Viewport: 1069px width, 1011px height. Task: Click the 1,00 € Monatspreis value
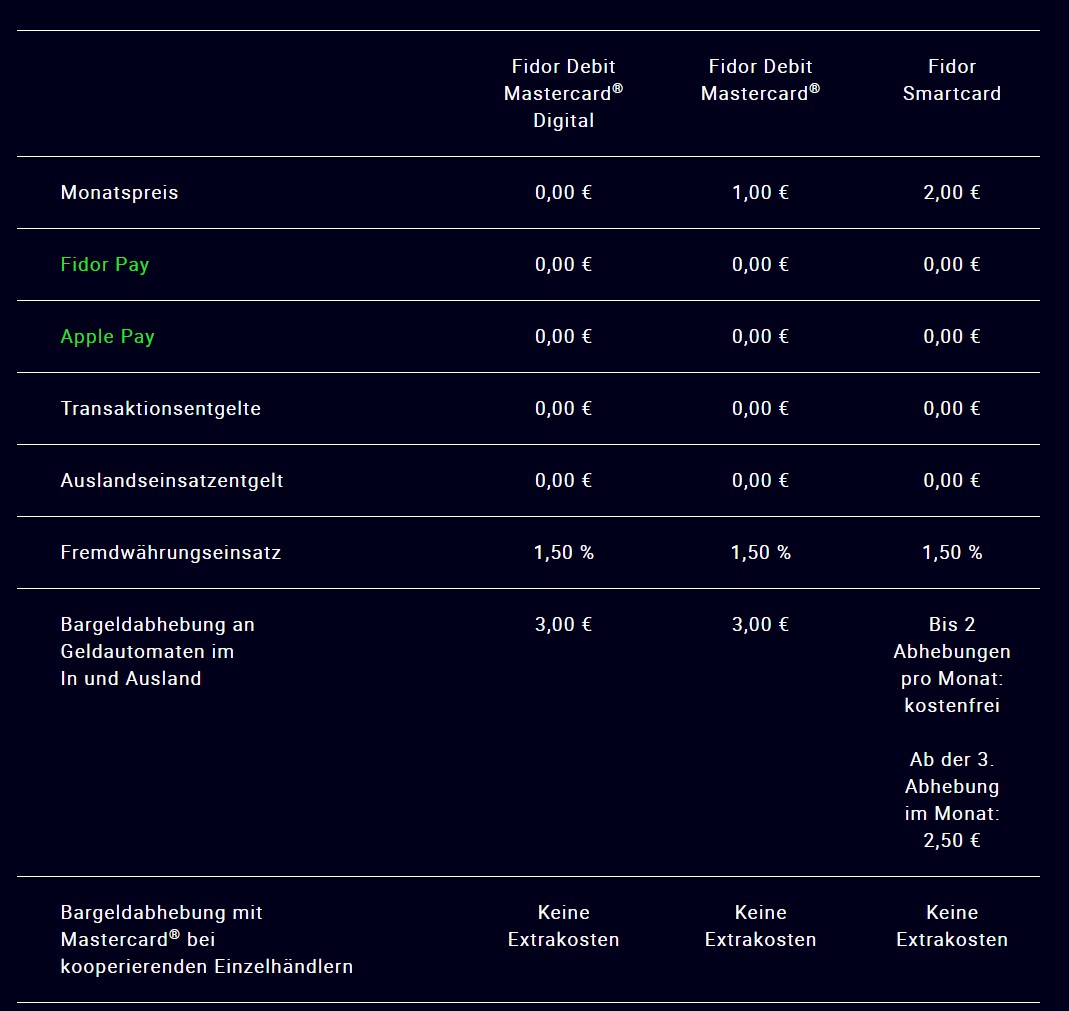click(760, 193)
